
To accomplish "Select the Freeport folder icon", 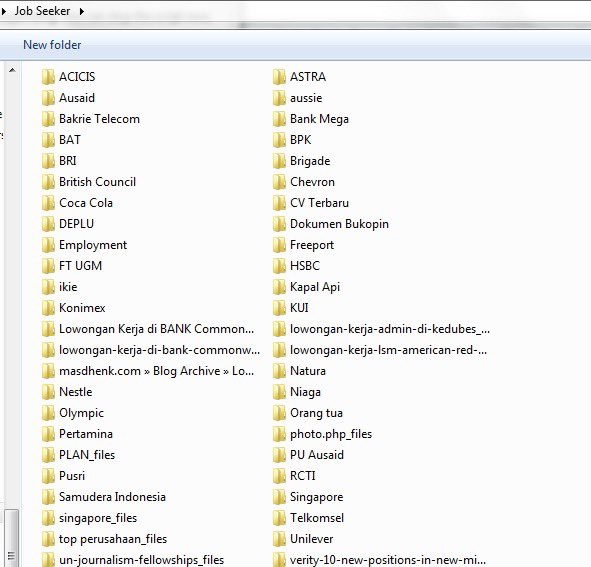I will point(279,245).
